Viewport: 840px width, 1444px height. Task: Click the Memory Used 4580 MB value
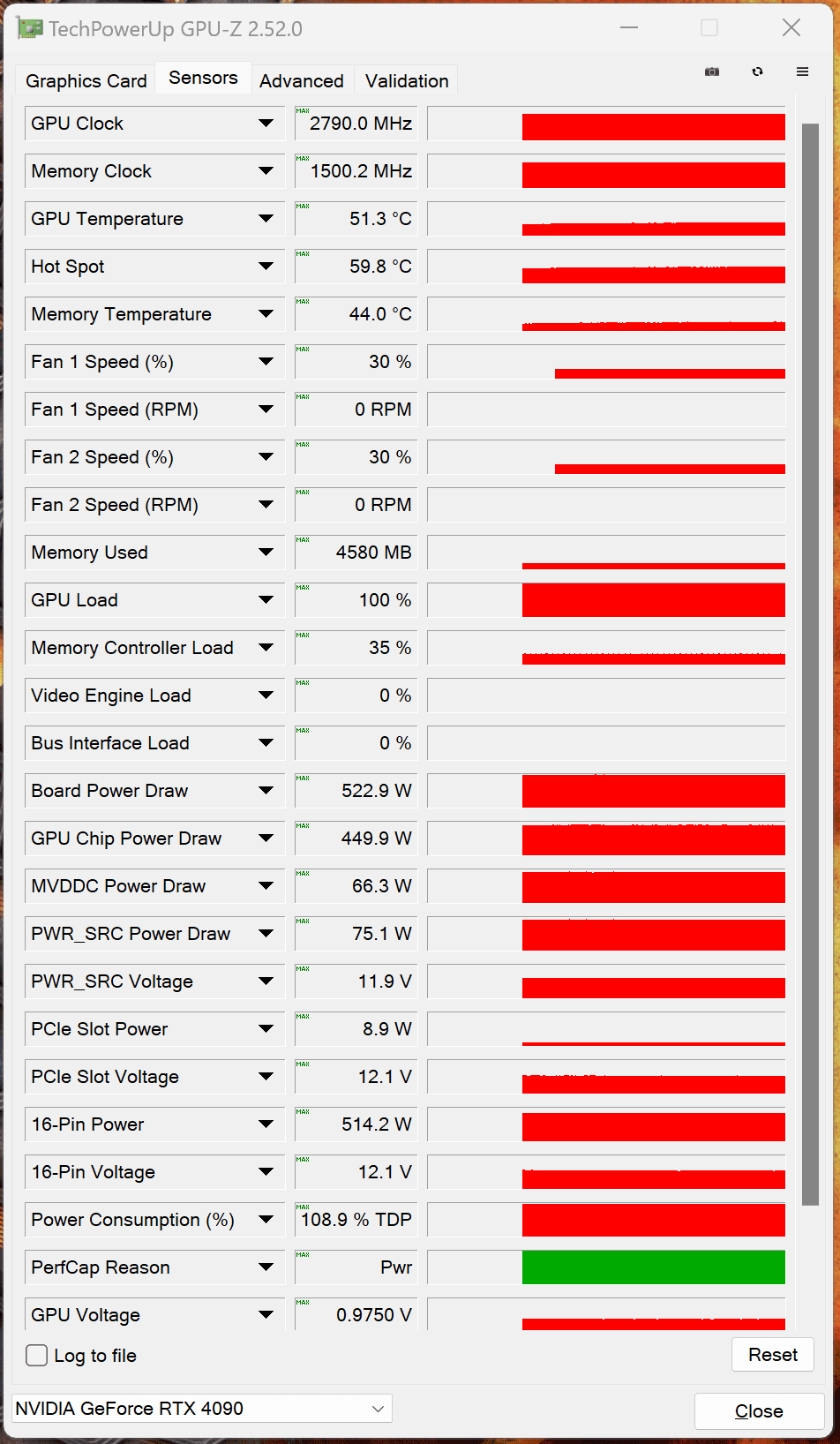click(x=356, y=553)
